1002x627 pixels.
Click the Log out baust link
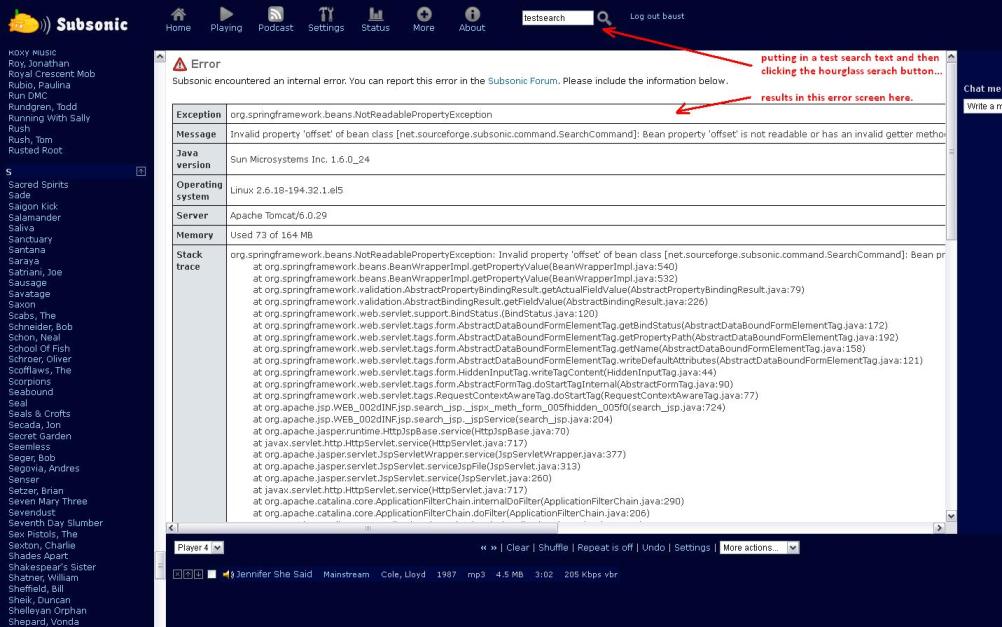(x=658, y=17)
